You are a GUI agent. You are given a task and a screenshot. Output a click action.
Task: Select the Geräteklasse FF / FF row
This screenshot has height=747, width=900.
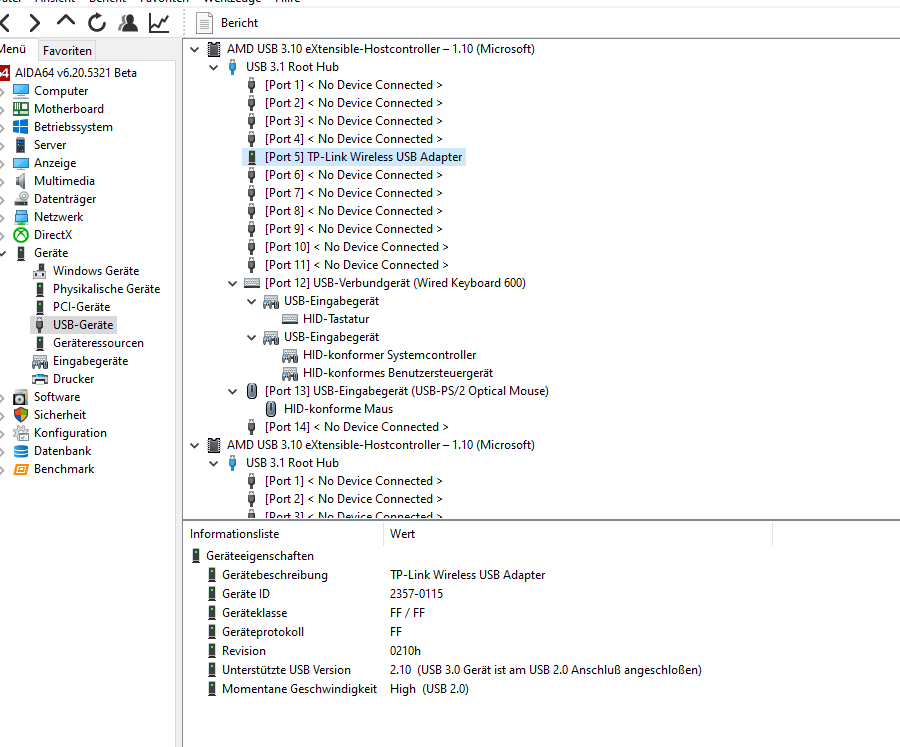[x=317, y=613]
